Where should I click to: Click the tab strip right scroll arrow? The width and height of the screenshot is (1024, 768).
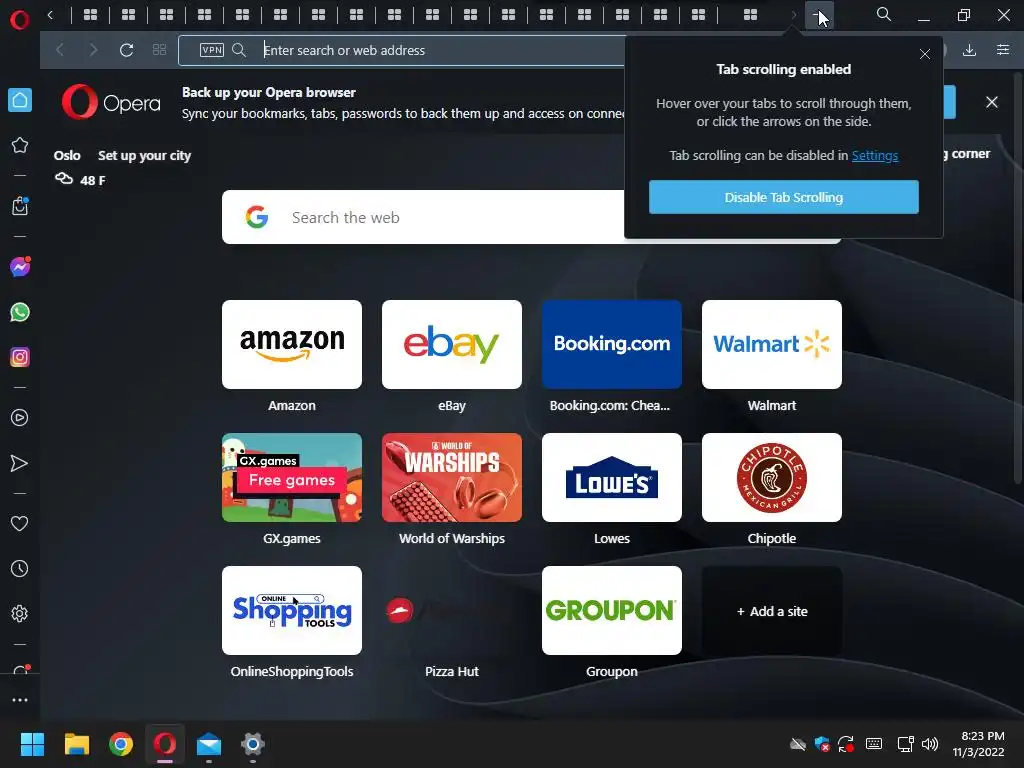793,14
